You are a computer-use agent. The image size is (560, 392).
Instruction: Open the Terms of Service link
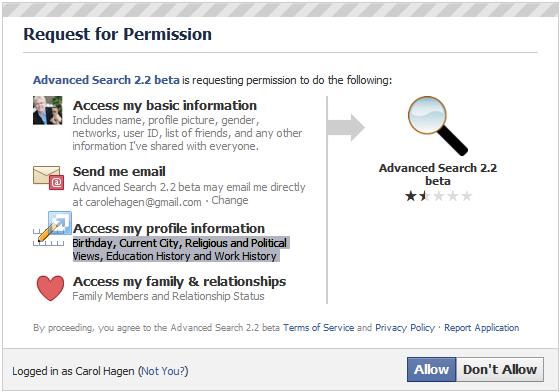click(319, 328)
